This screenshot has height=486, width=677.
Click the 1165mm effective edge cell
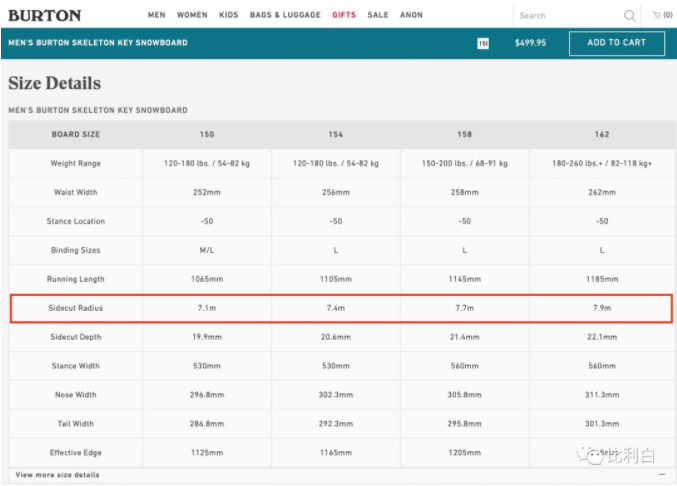335,452
